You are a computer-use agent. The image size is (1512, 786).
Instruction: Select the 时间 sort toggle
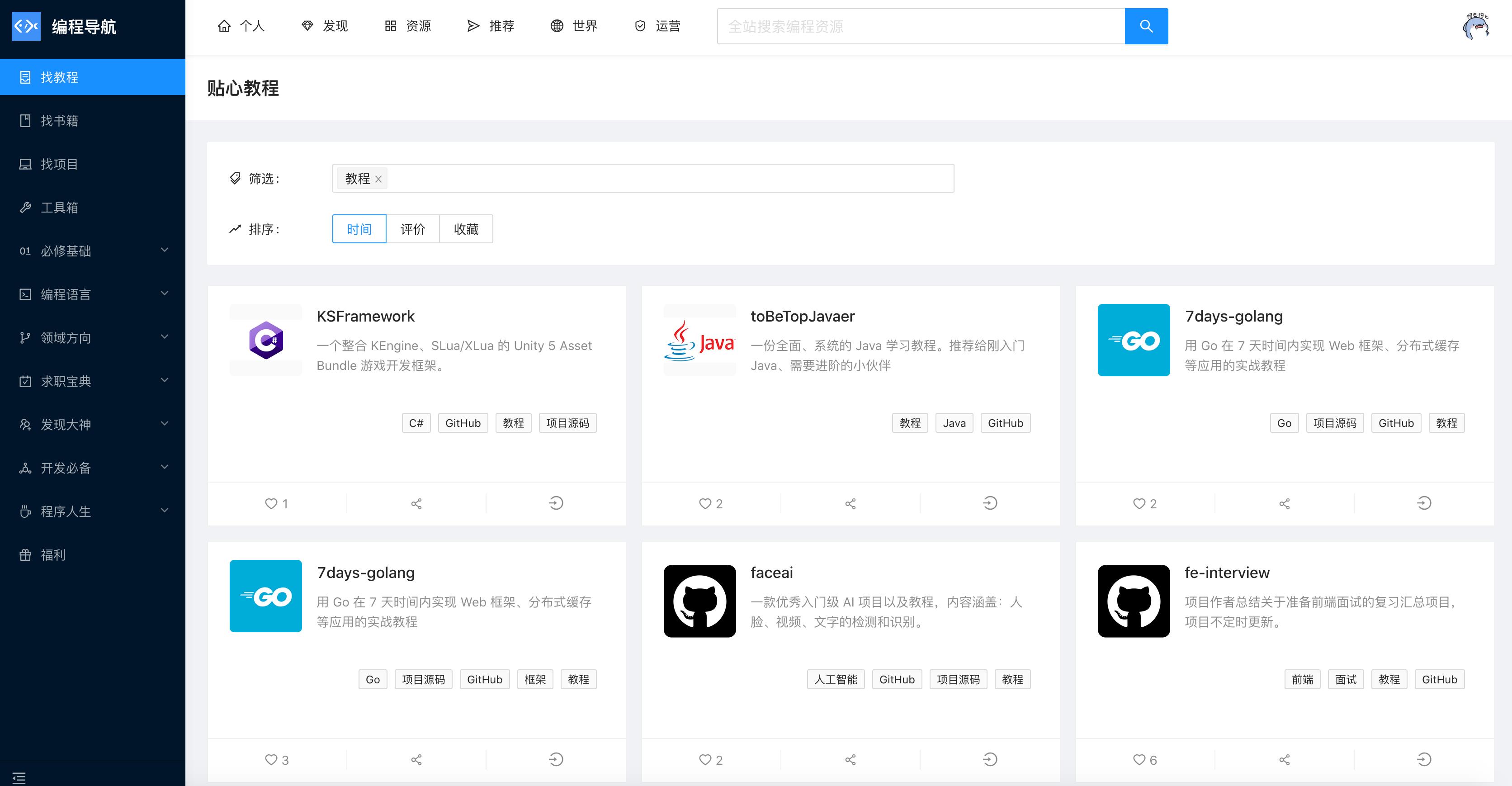pyautogui.click(x=359, y=229)
